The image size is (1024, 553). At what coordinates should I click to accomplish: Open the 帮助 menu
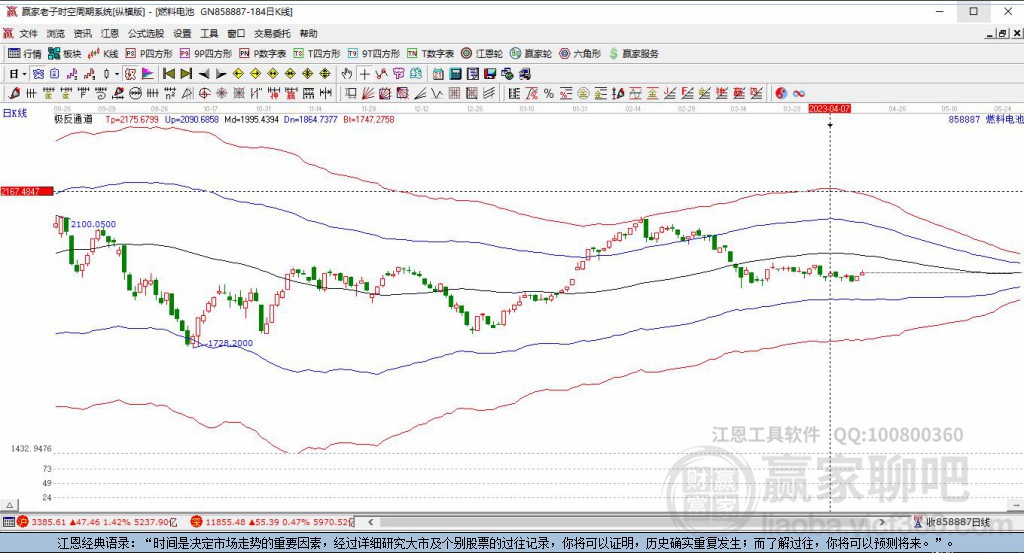[x=308, y=33]
